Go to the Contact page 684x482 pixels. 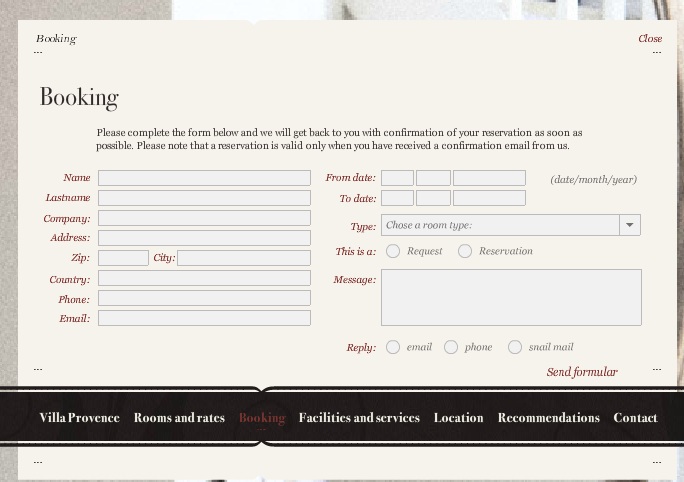635,418
